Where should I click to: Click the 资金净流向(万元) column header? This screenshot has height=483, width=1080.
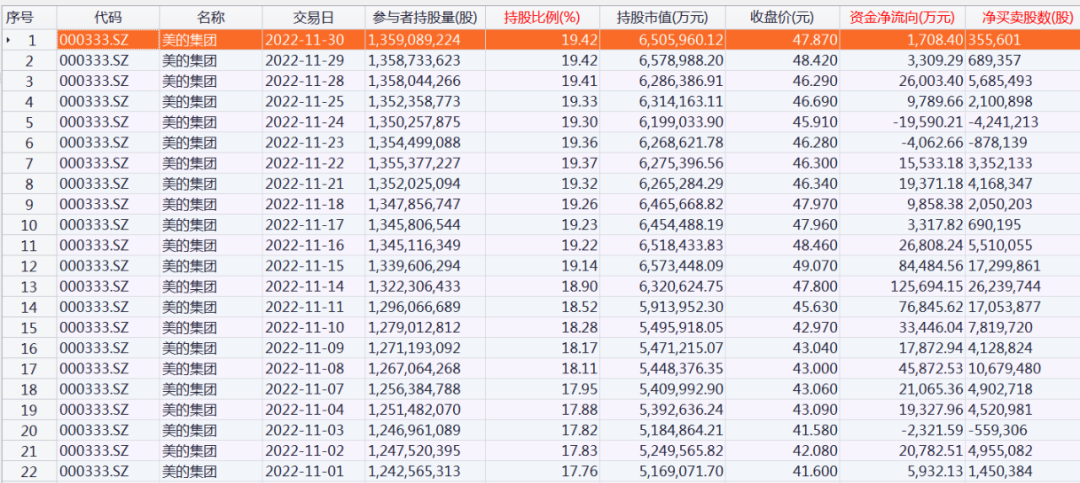click(902, 17)
